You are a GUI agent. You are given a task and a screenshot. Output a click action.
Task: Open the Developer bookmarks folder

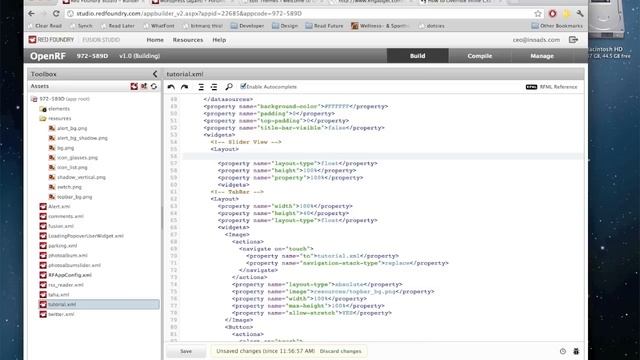(x=247, y=26)
